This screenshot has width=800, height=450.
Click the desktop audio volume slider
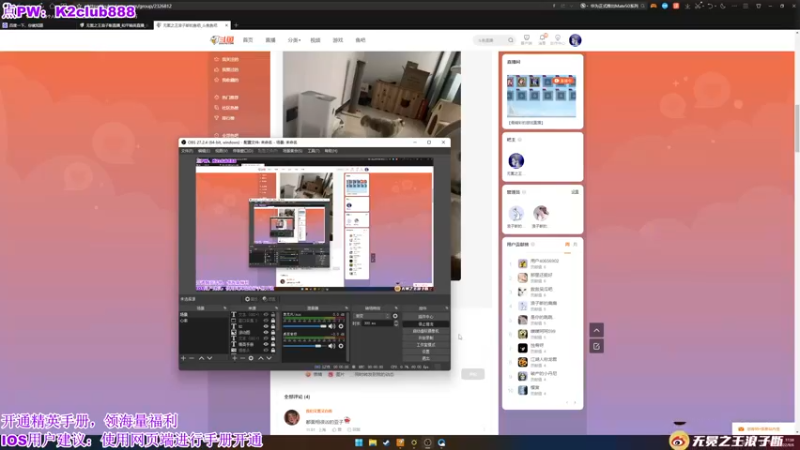(x=305, y=346)
